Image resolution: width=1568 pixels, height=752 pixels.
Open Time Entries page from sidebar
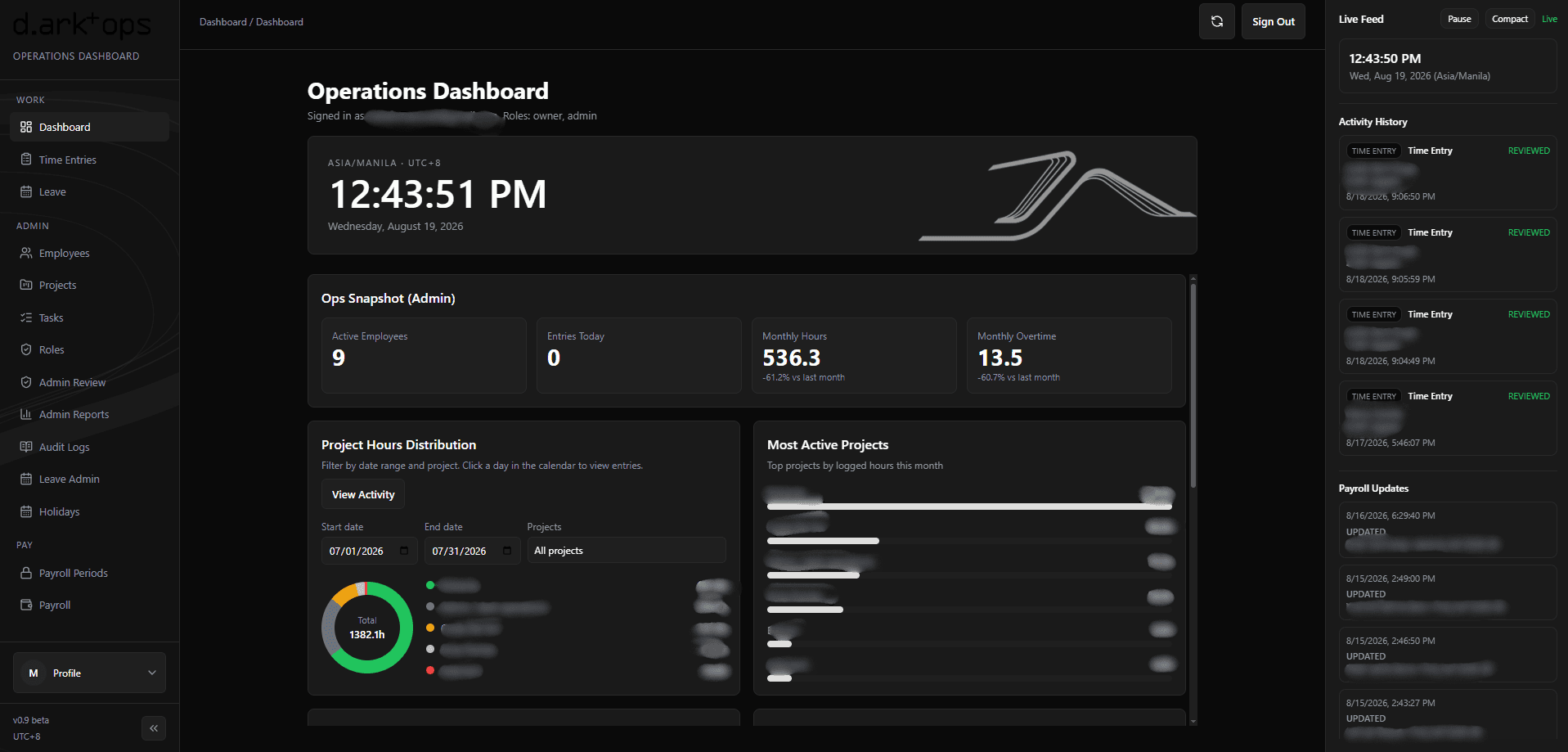(x=90, y=160)
